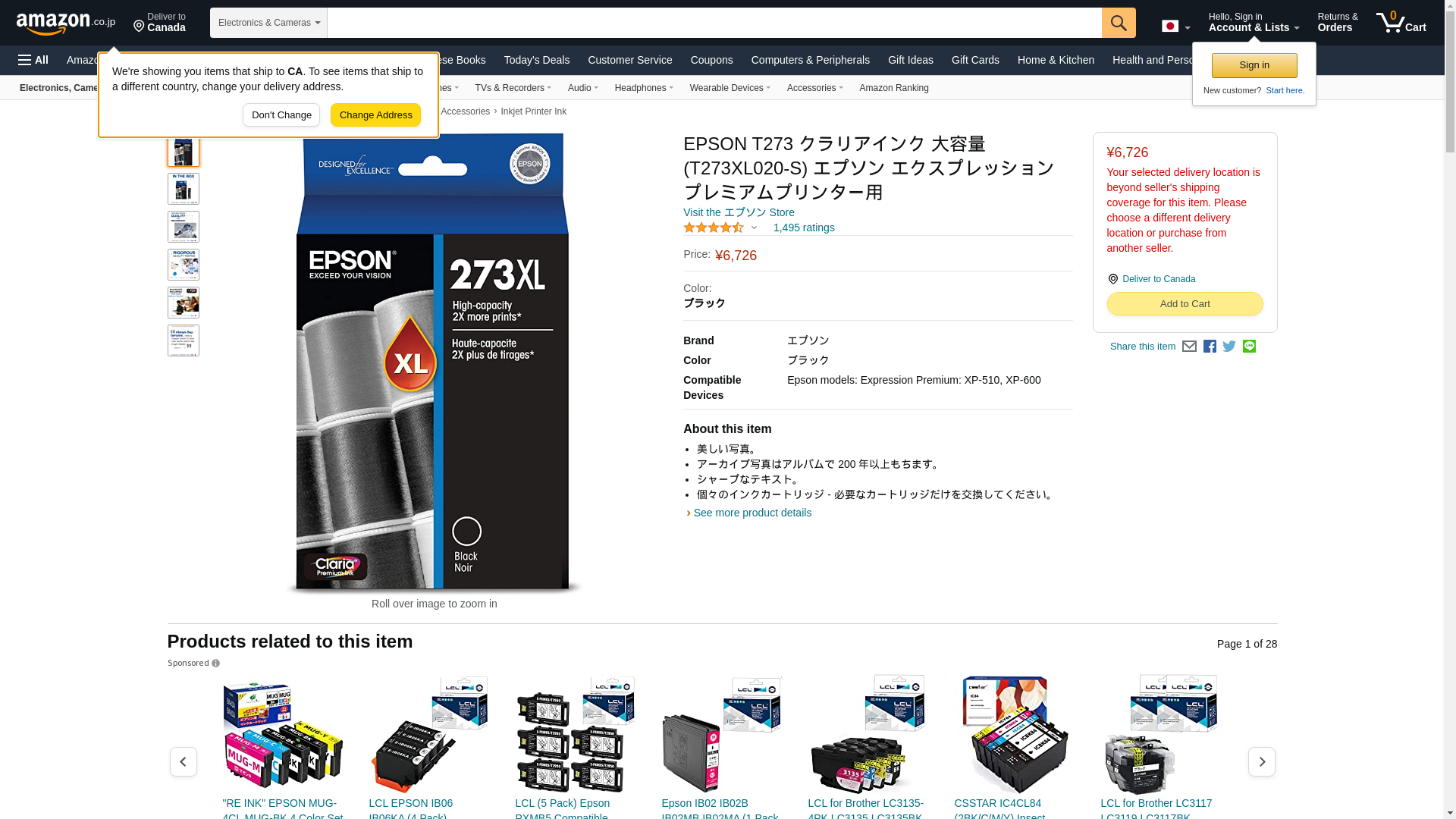Share this item on Facebook

pos(1210,347)
